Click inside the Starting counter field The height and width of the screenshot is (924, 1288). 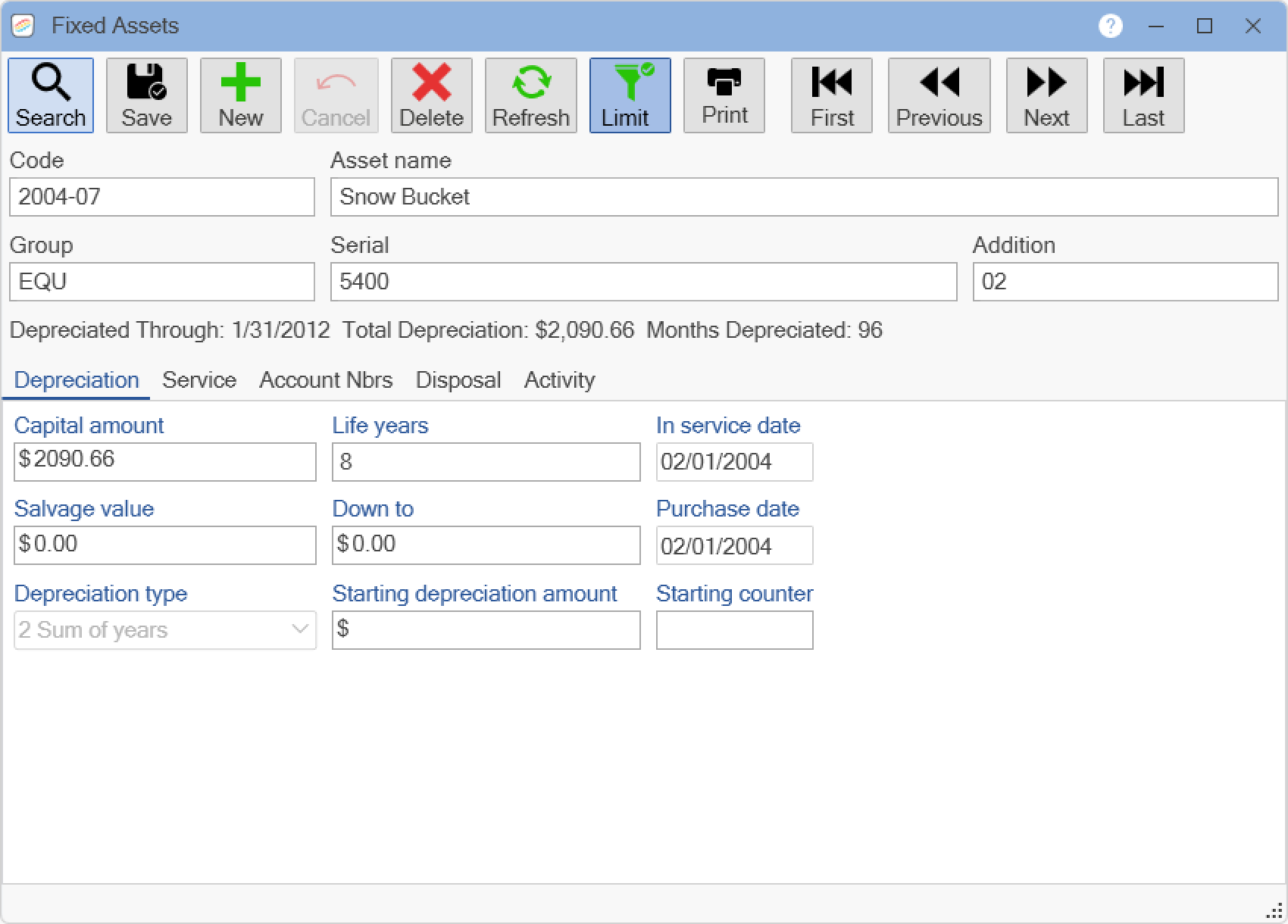click(x=733, y=629)
